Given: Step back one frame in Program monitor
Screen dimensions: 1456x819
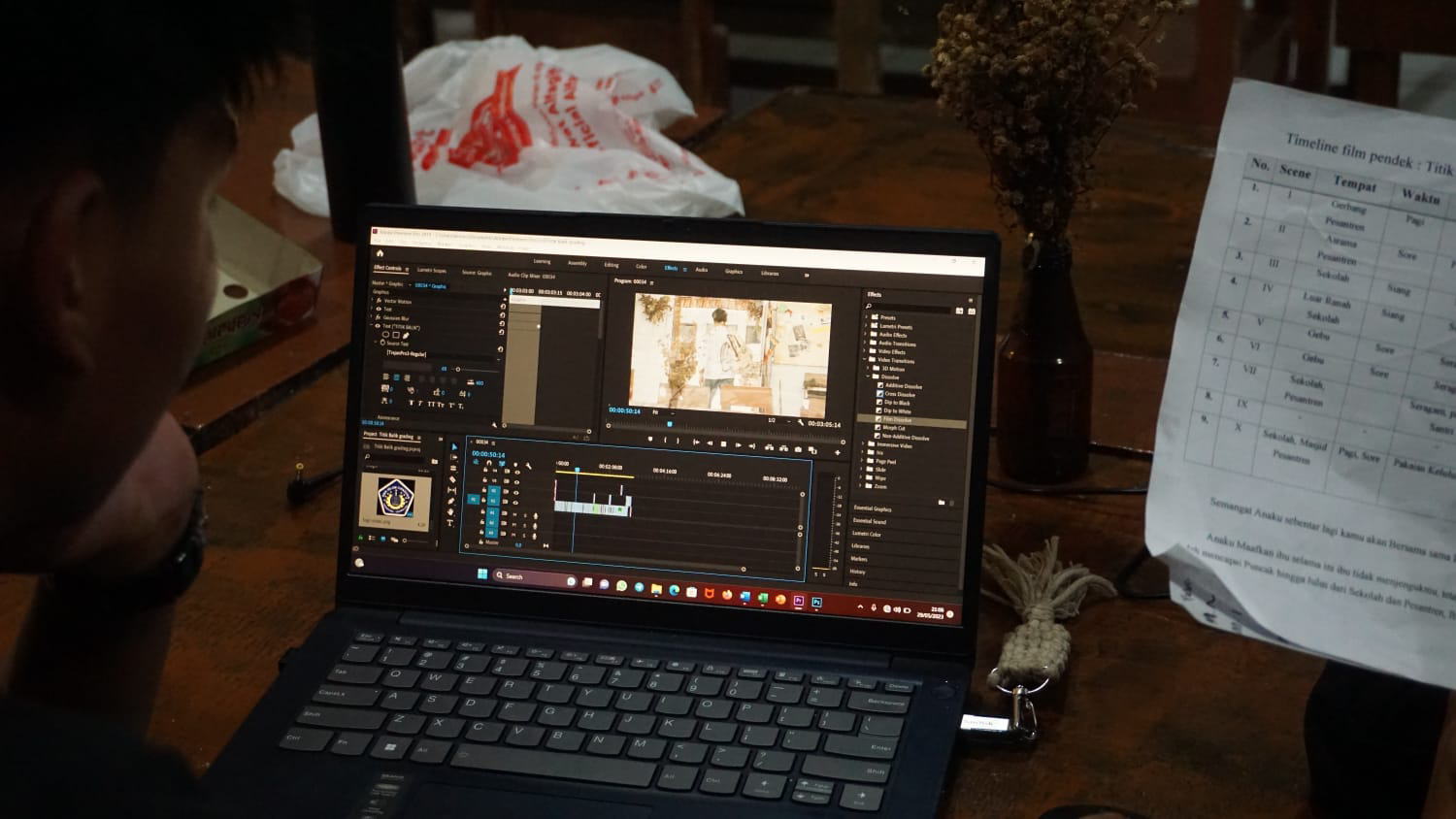Looking at the screenshot, I should (x=710, y=443).
